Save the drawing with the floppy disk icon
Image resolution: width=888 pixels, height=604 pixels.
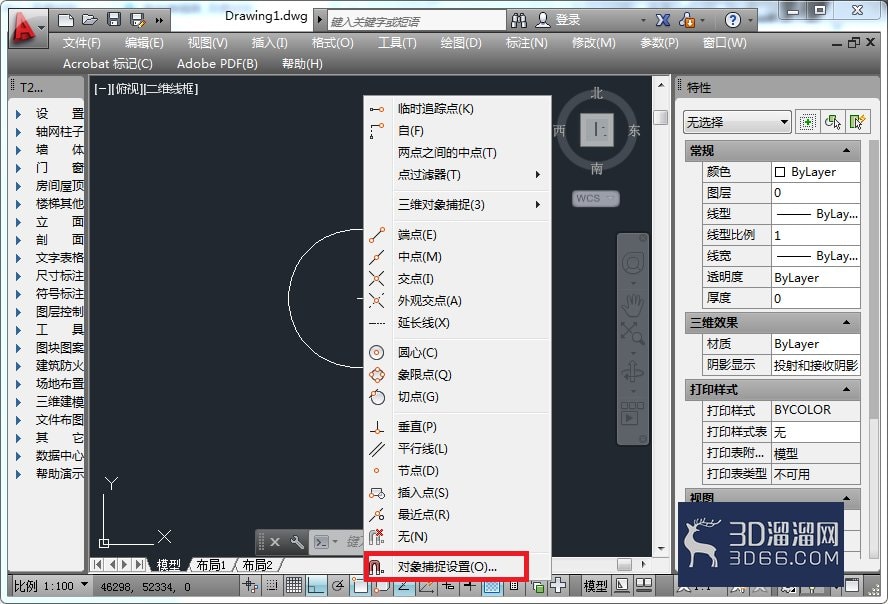point(114,20)
